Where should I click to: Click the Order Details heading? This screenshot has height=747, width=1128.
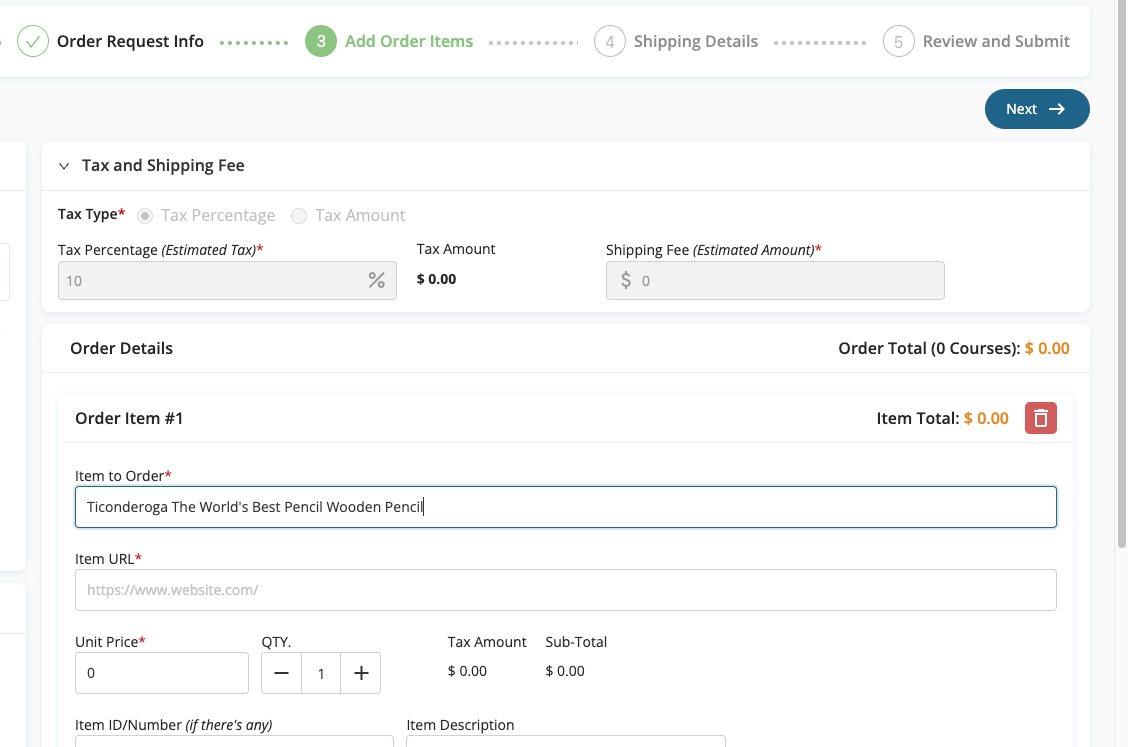(122, 348)
